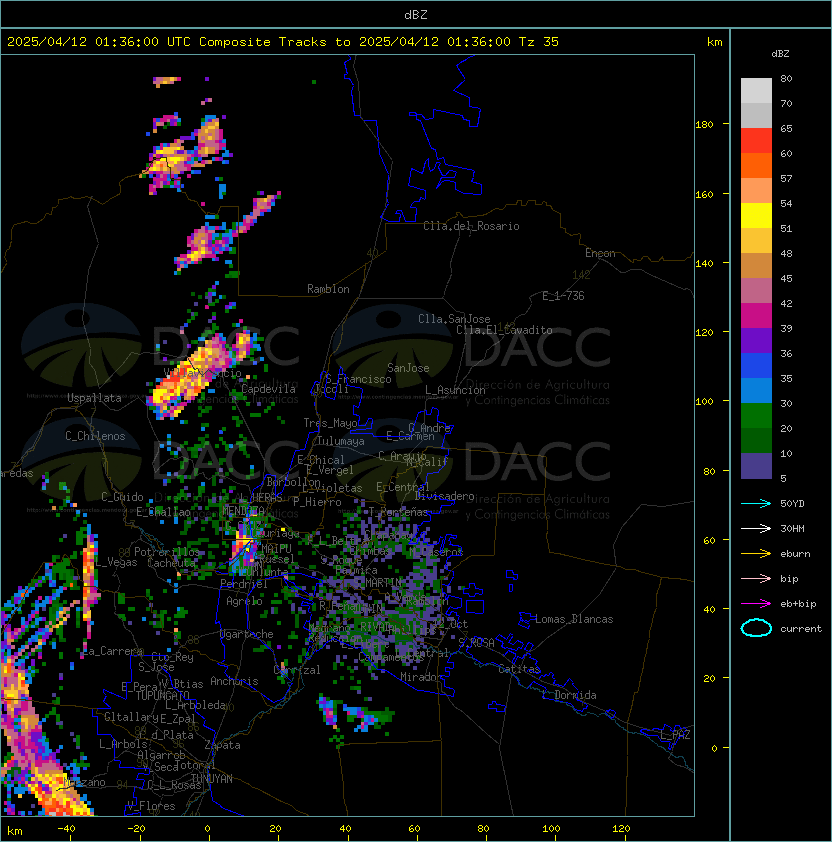Click the 140 tick on vertical km axis
This screenshot has height=842, width=832.
[704, 263]
